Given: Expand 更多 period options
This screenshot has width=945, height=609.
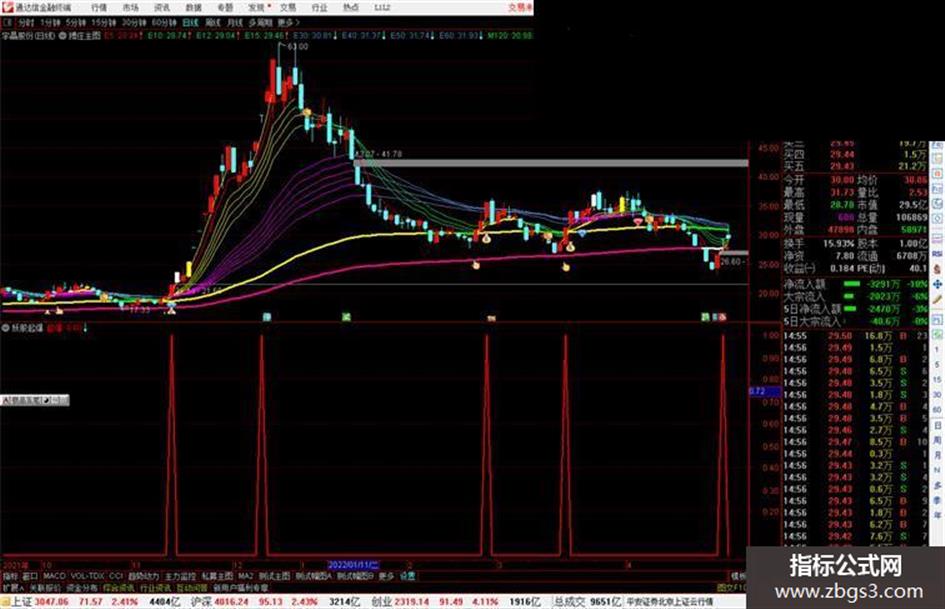Looking at the screenshot, I should [x=288, y=23].
